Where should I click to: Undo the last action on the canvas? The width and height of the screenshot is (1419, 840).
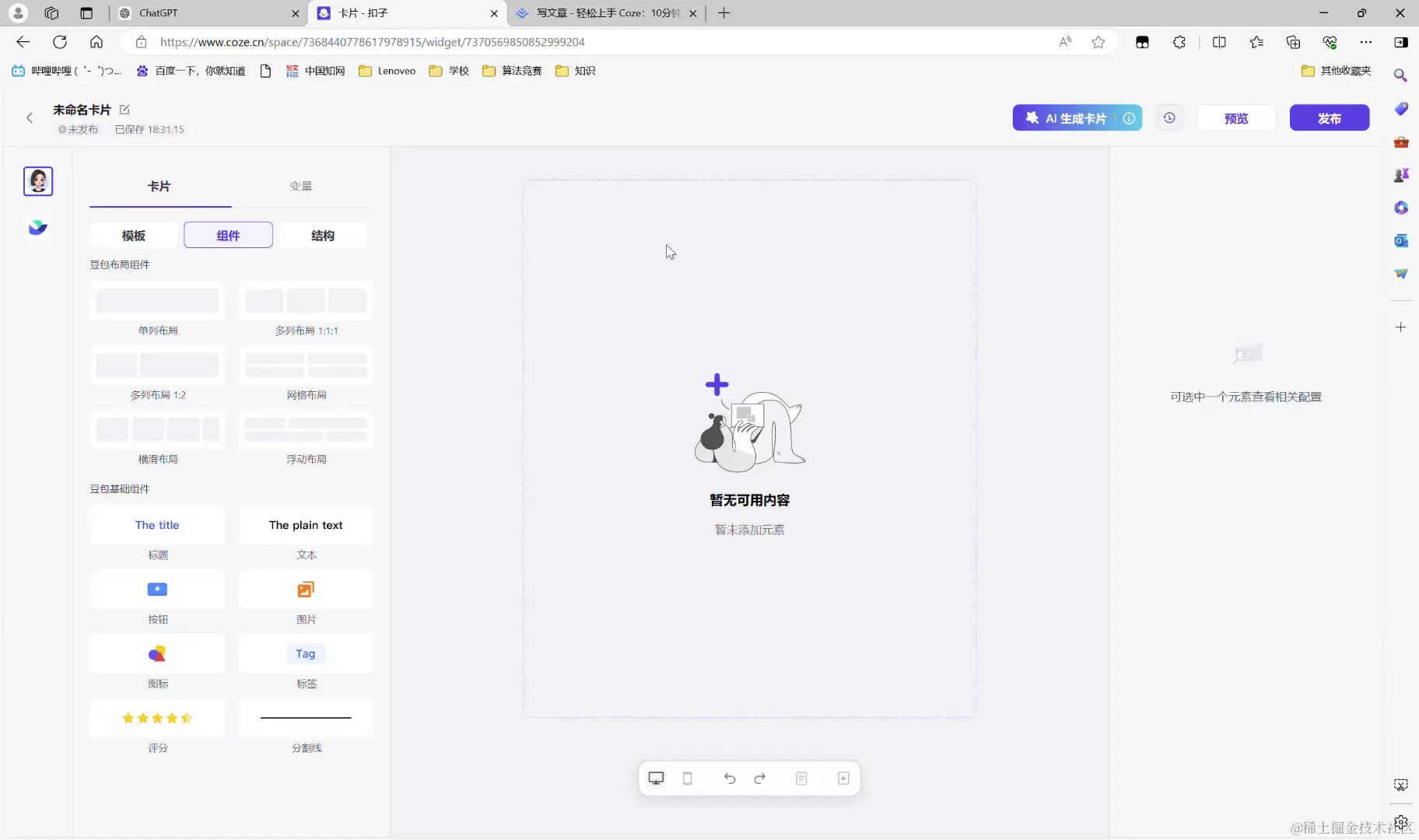click(729, 779)
